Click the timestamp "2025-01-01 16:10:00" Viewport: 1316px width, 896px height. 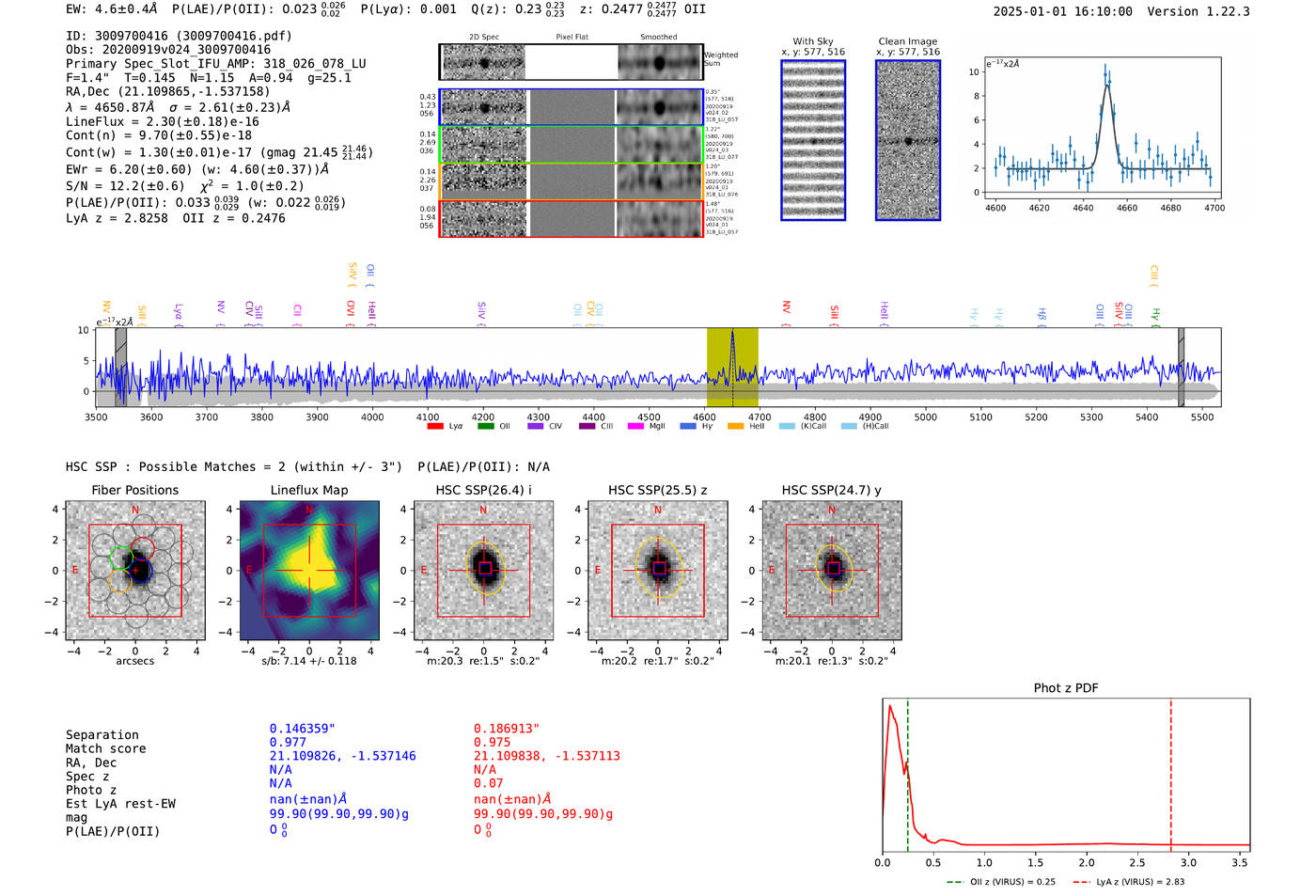[1062, 11]
